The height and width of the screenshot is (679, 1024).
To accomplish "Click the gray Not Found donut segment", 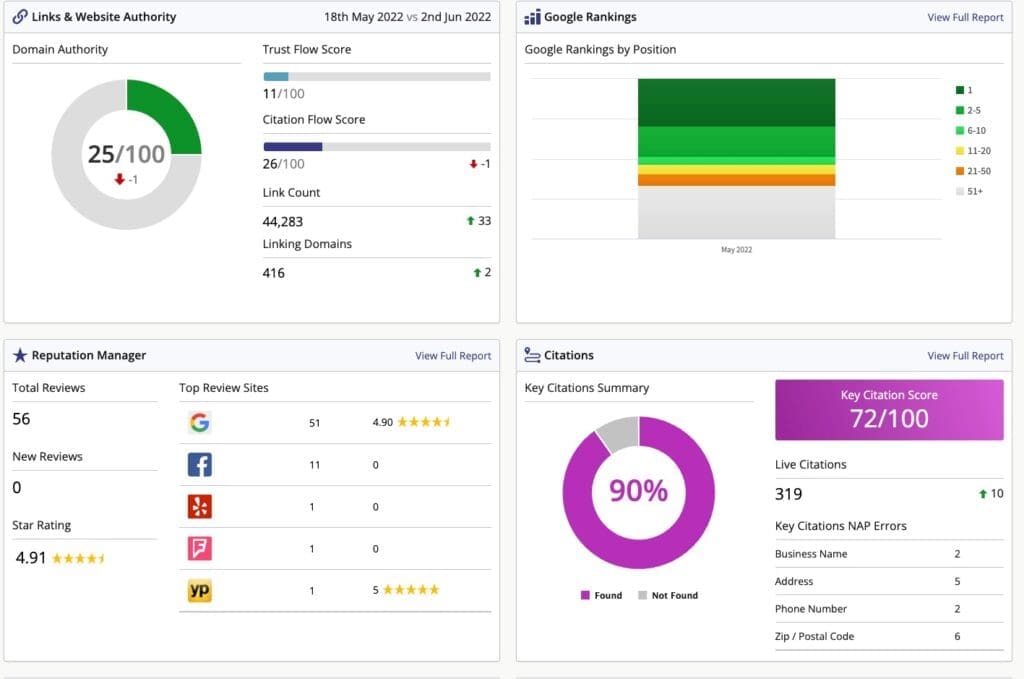I will 618,433.
